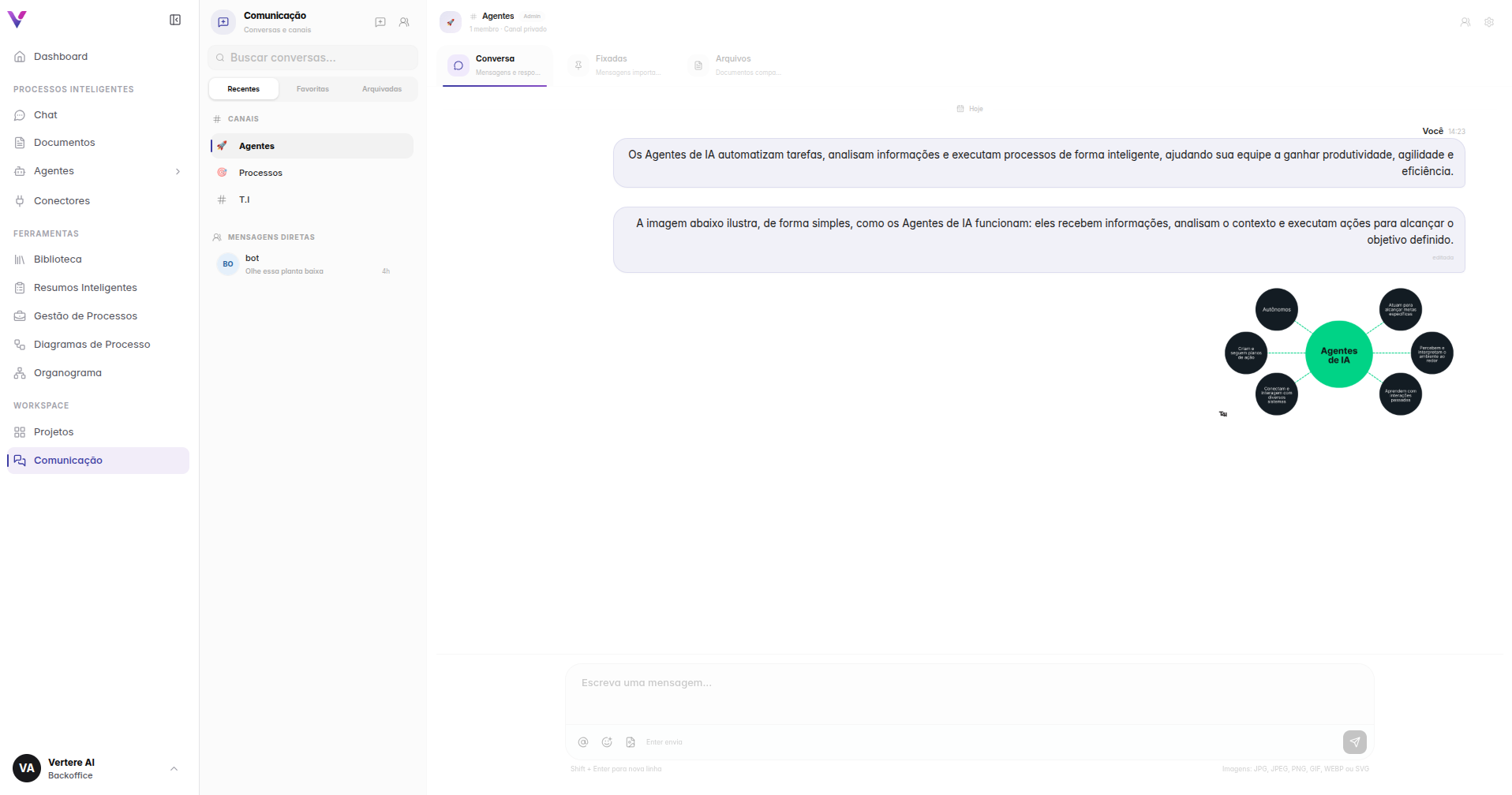Switch to the Recentes tab
This screenshot has height=795, width=1512.
pyautogui.click(x=243, y=89)
